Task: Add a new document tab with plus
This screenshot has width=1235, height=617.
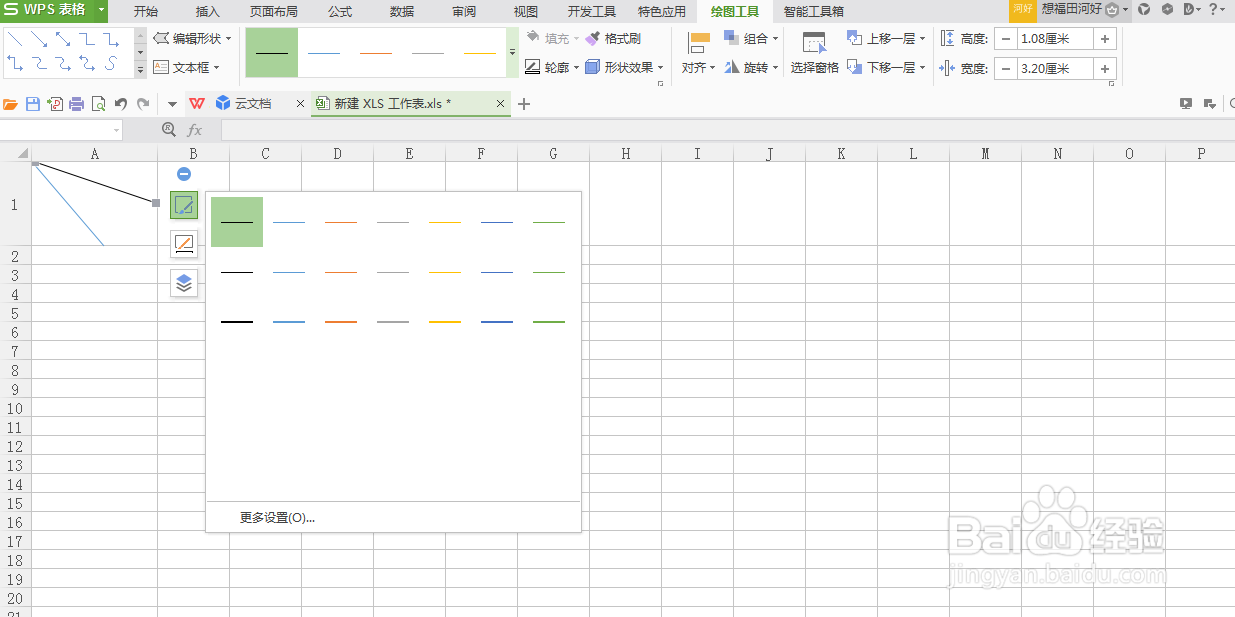Action: click(523, 104)
